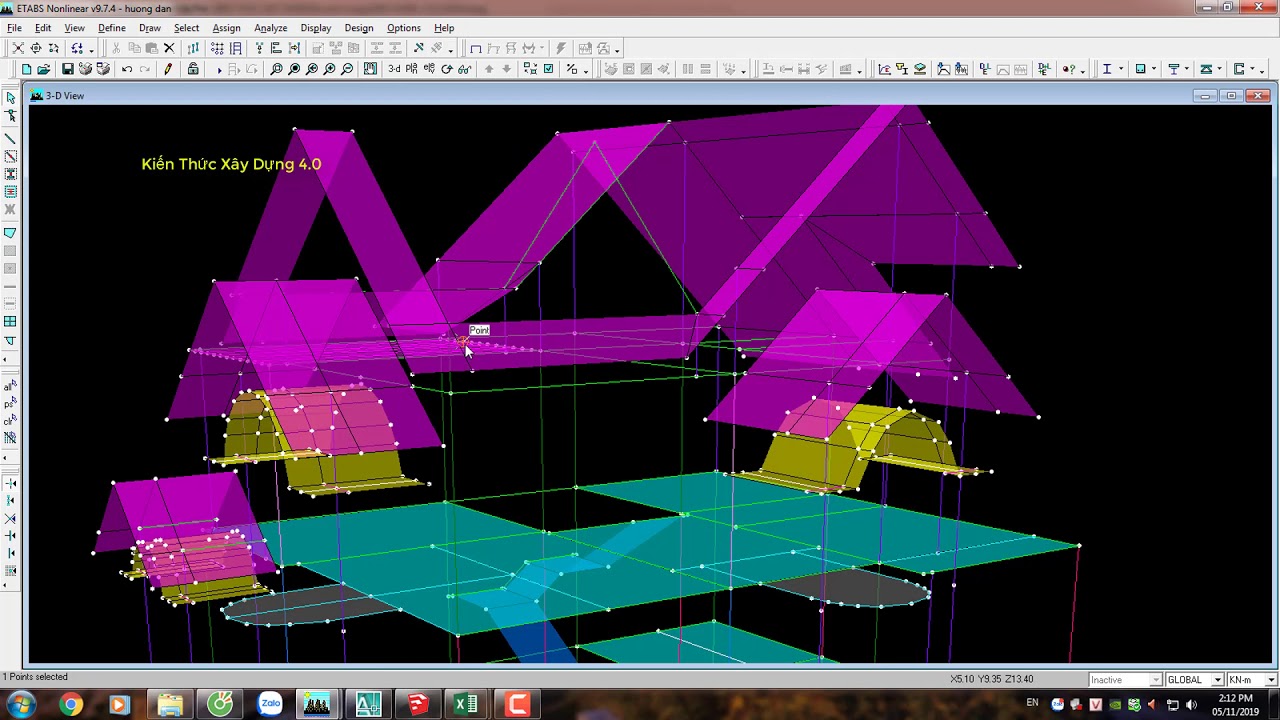
Task: Toggle Object Shrink icon
Action: click(530, 69)
